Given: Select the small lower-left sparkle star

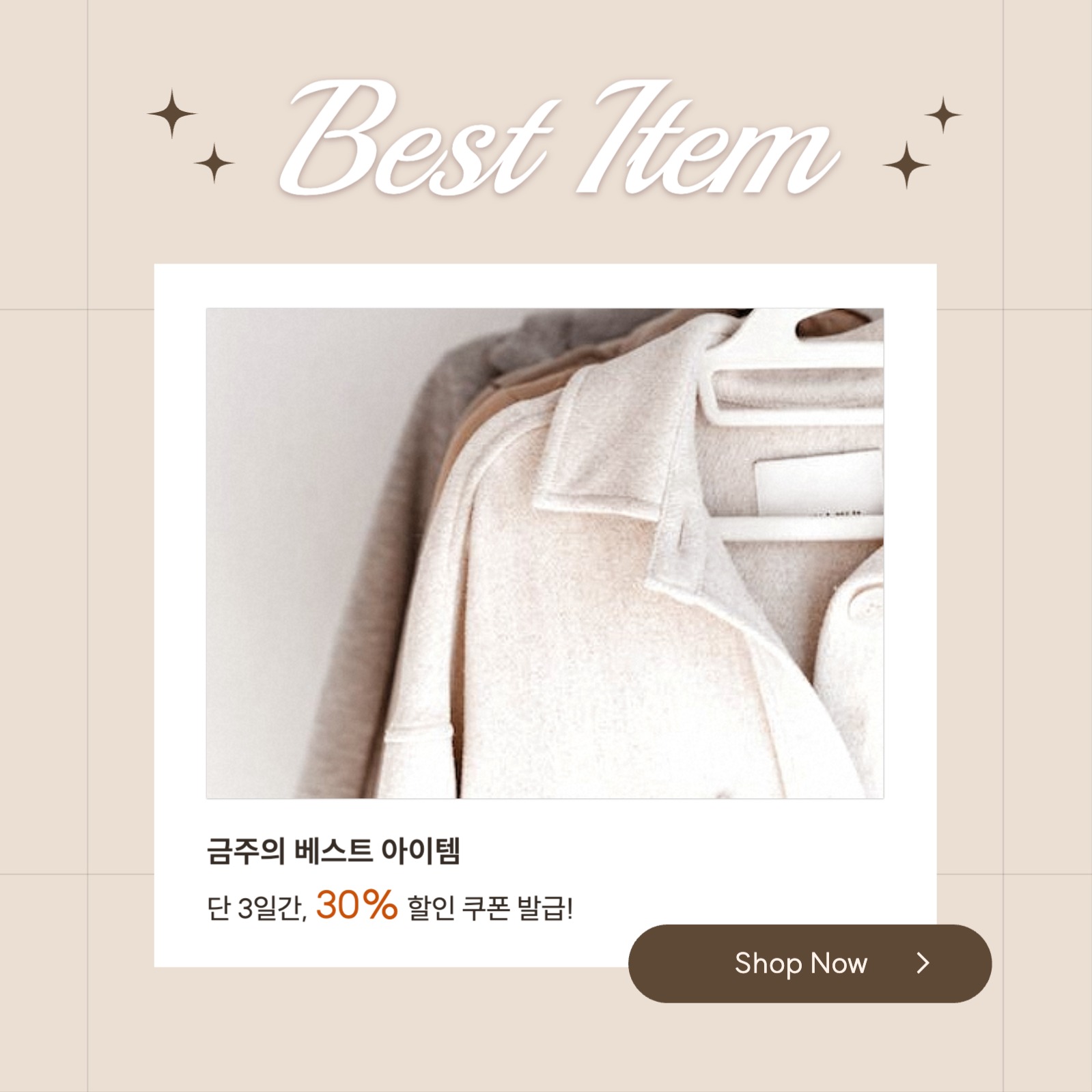Looking at the screenshot, I should [x=214, y=163].
